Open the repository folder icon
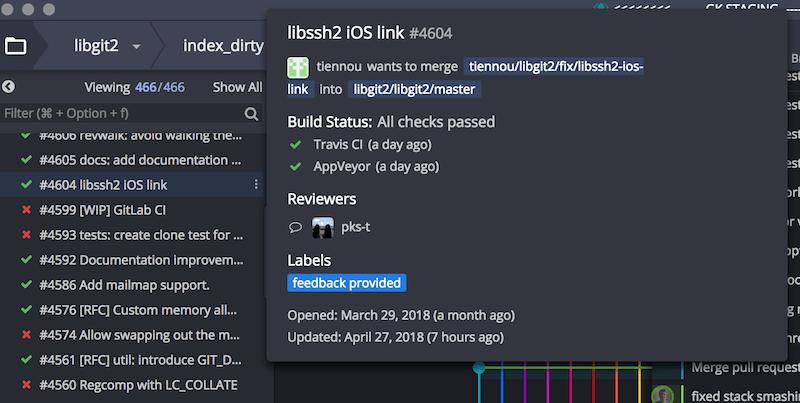 tap(15, 46)
